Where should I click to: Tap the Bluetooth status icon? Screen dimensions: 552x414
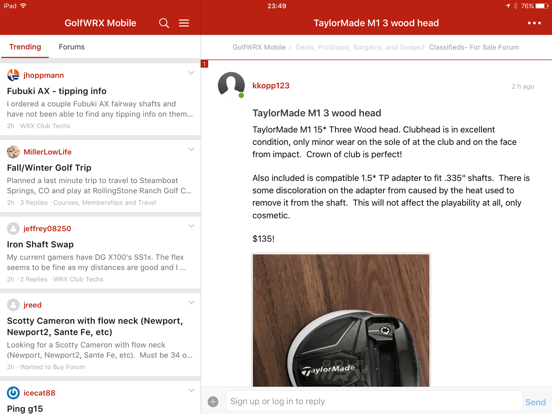(x=515, y=6)
